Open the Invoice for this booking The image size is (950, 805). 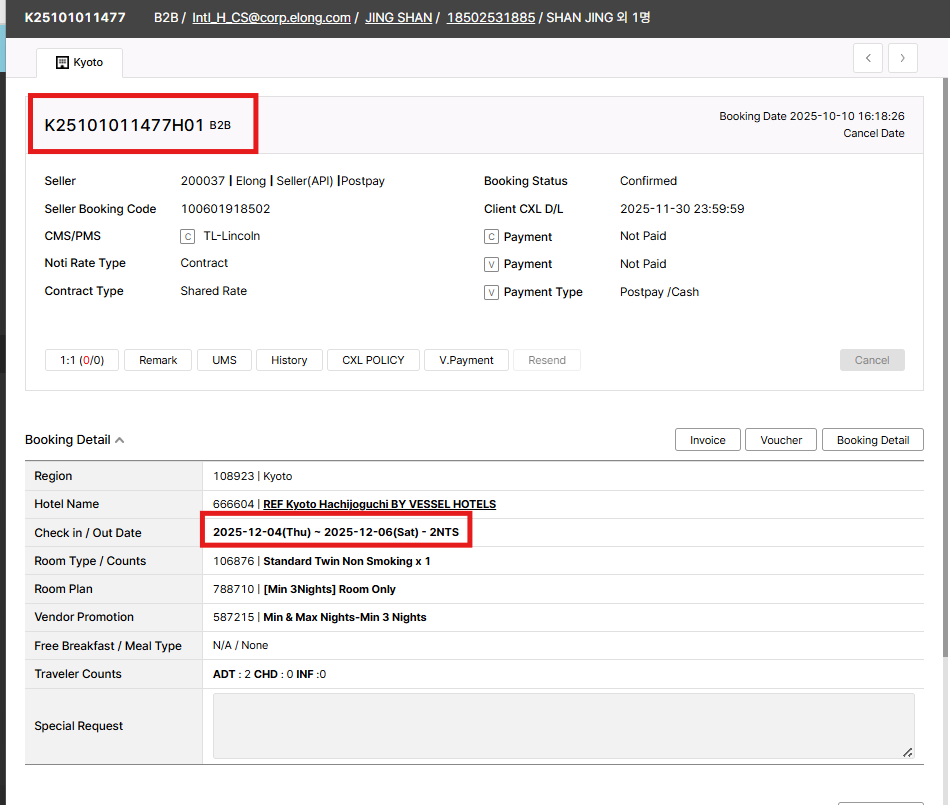tap(707, 440)
